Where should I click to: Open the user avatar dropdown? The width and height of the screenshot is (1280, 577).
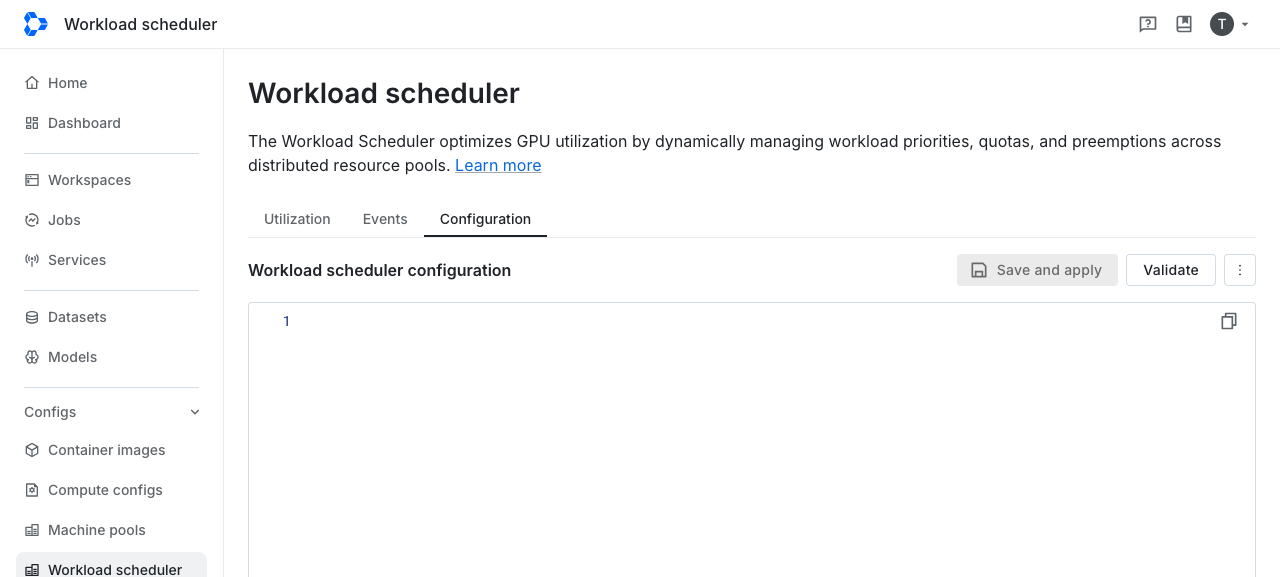(x=1230, y=24)
